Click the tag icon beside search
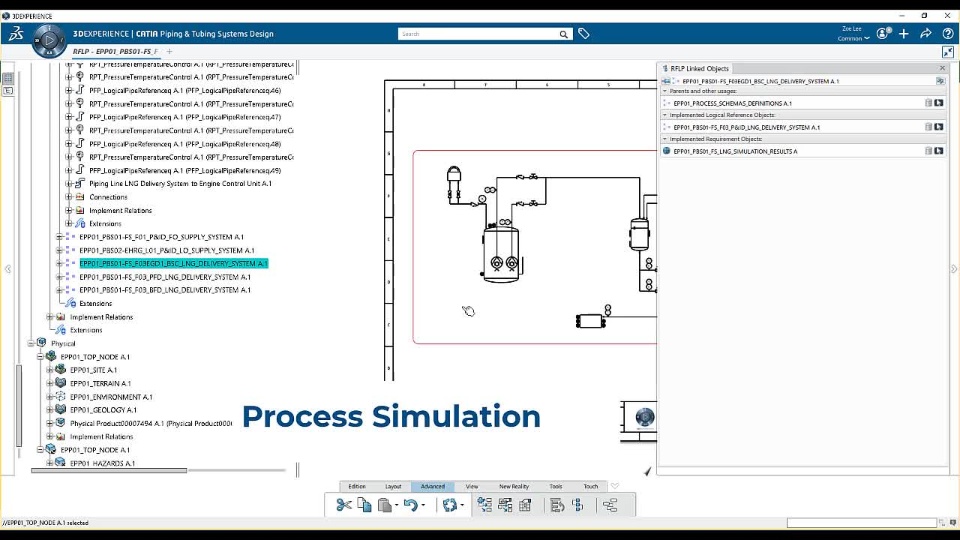Screen dimensions: 960x540 tap(584, 34)
